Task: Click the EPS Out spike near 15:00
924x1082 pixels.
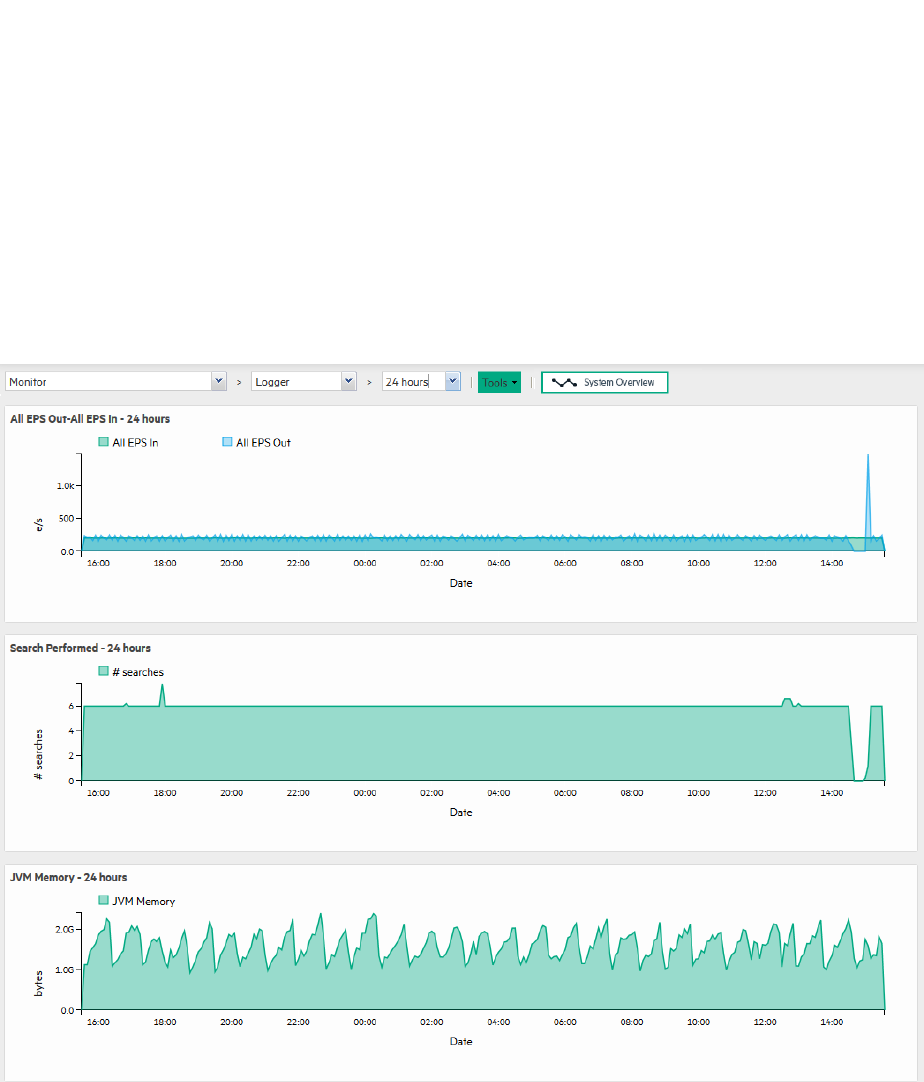Action: [x=867, y=483]
